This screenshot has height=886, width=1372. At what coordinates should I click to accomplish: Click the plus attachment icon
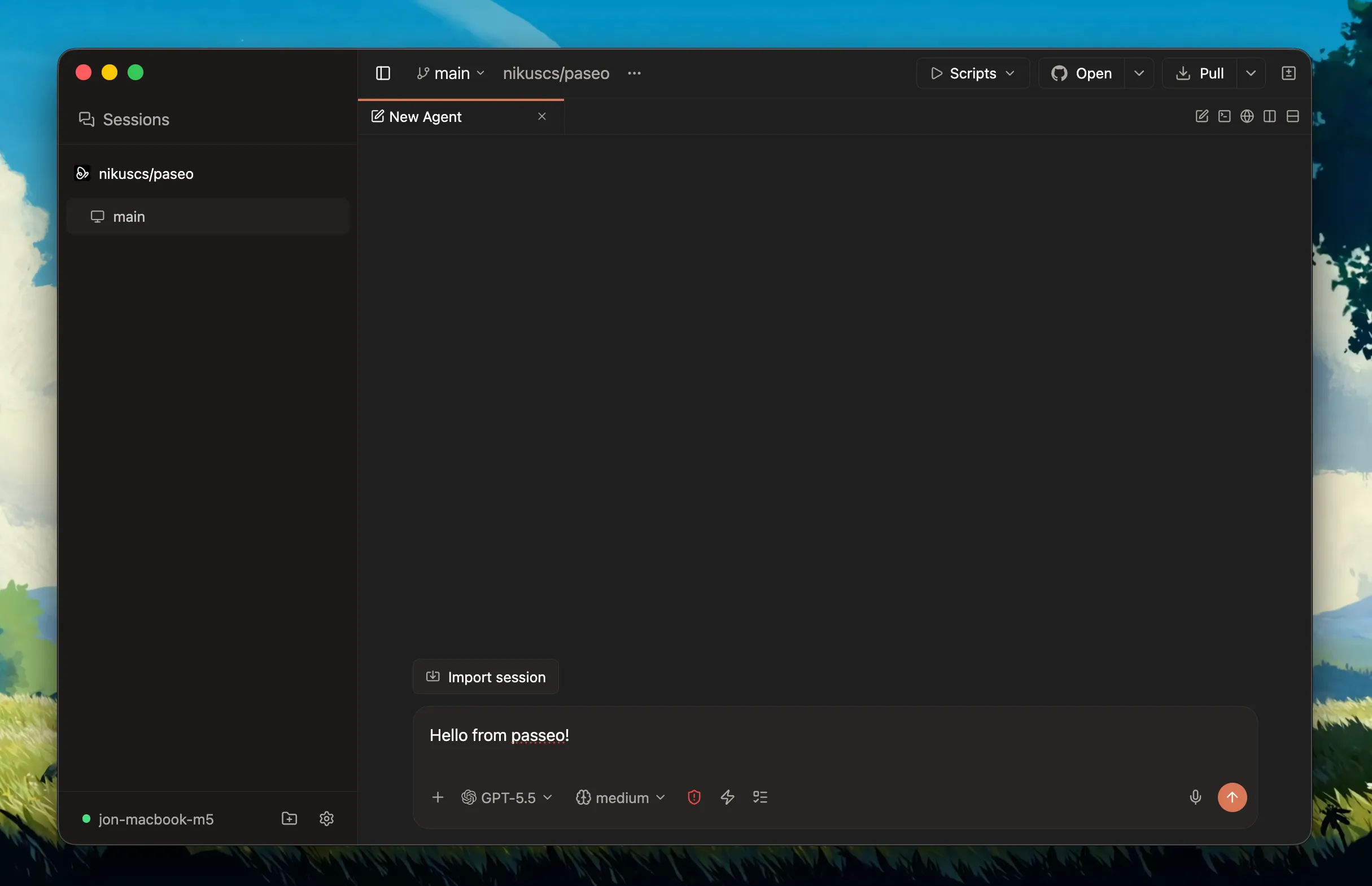coord(438,797)
